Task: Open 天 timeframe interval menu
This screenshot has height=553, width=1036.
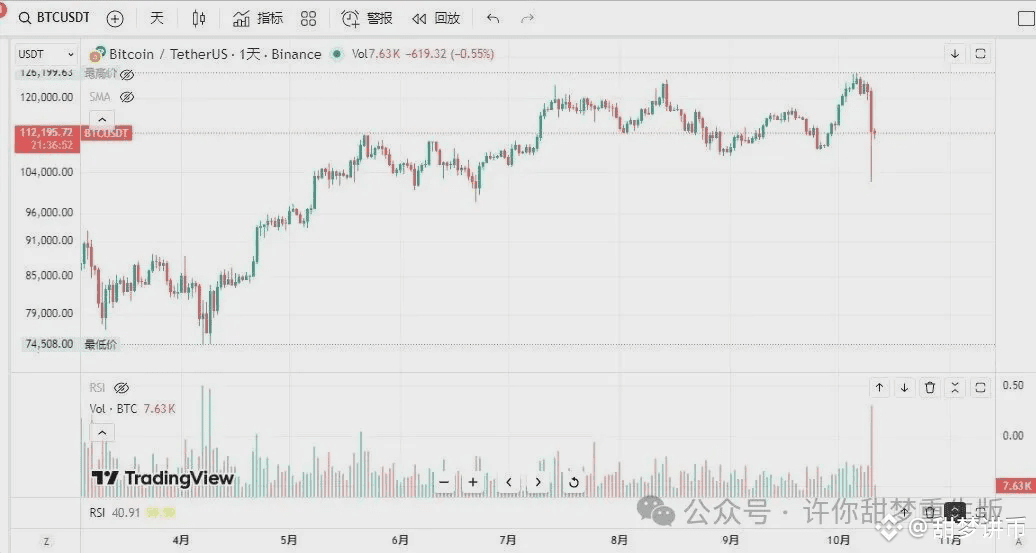Action: click(x=157, y=18)
